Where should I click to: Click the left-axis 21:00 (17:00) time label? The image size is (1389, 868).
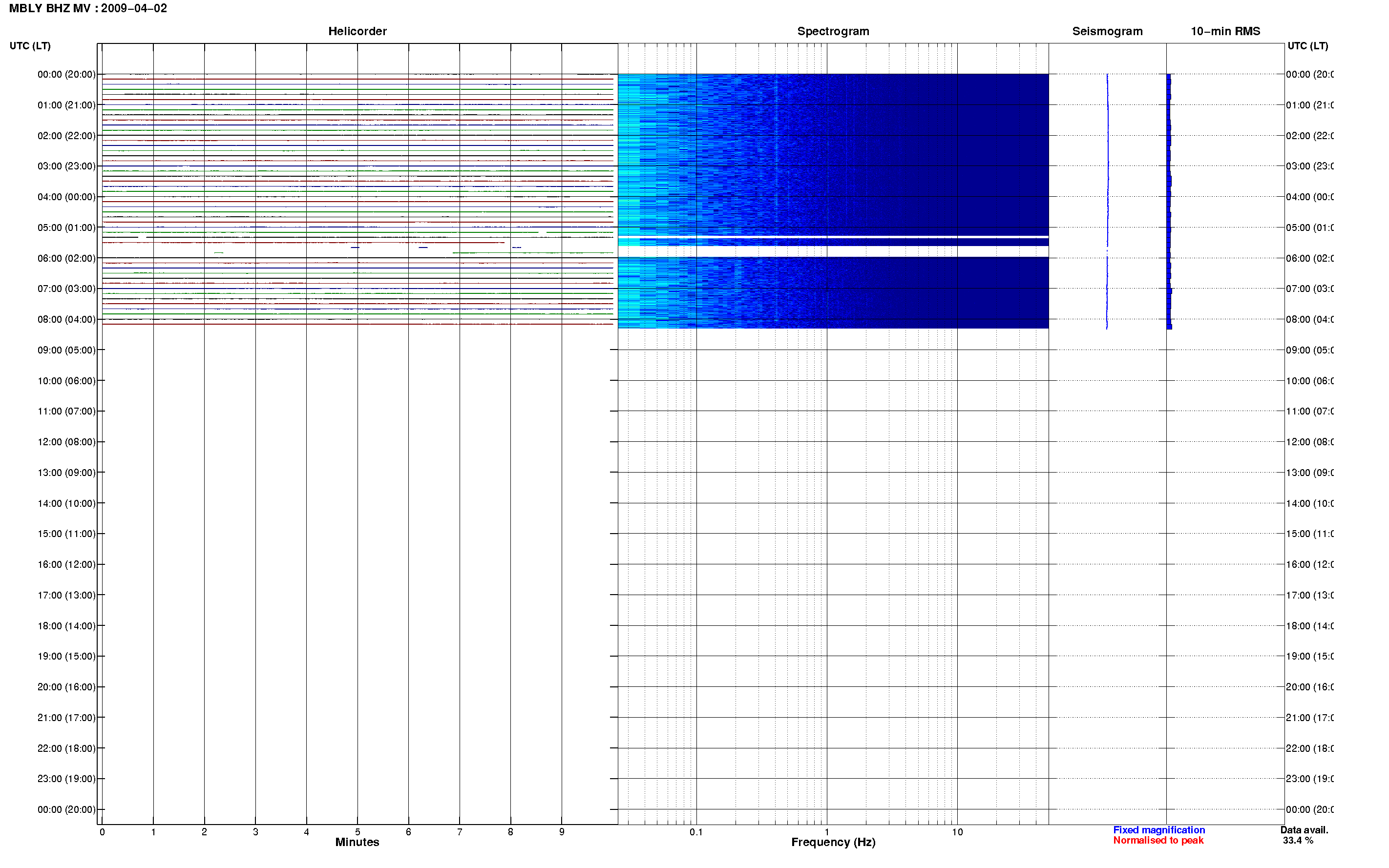[66, 718]
